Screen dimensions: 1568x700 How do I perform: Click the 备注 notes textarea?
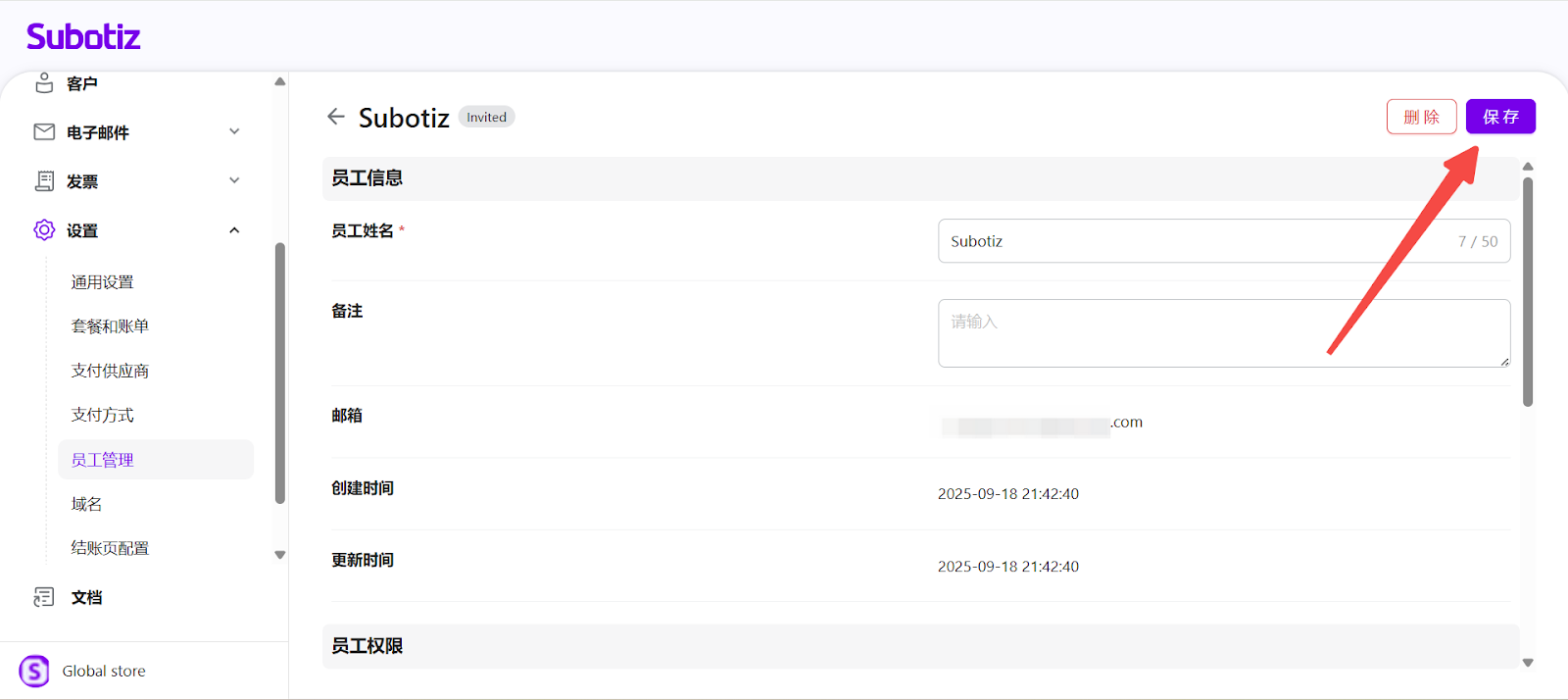coord(1223,333)
